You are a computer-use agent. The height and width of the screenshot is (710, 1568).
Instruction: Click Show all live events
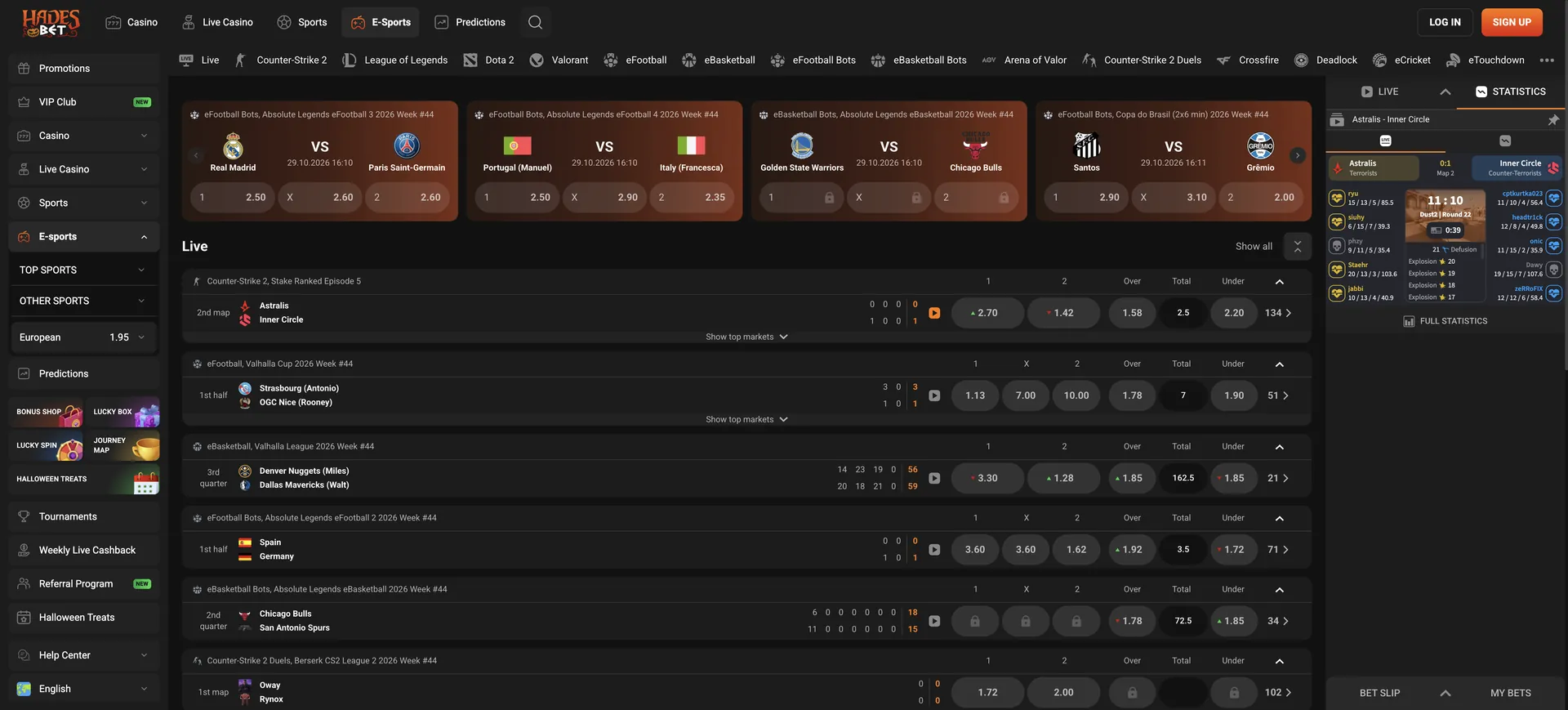pyautogui.click(x=1254, y=246)
